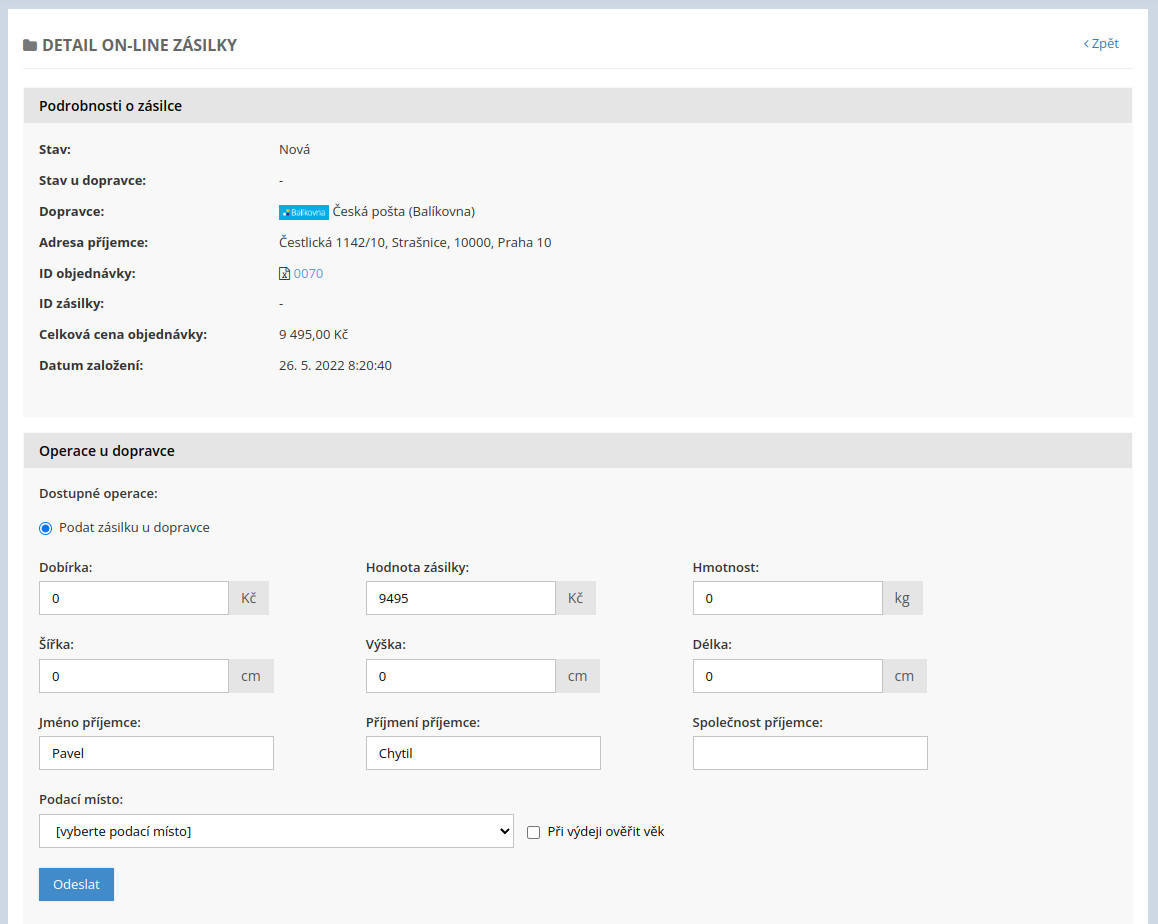Open order ID 0070 link

308,274
